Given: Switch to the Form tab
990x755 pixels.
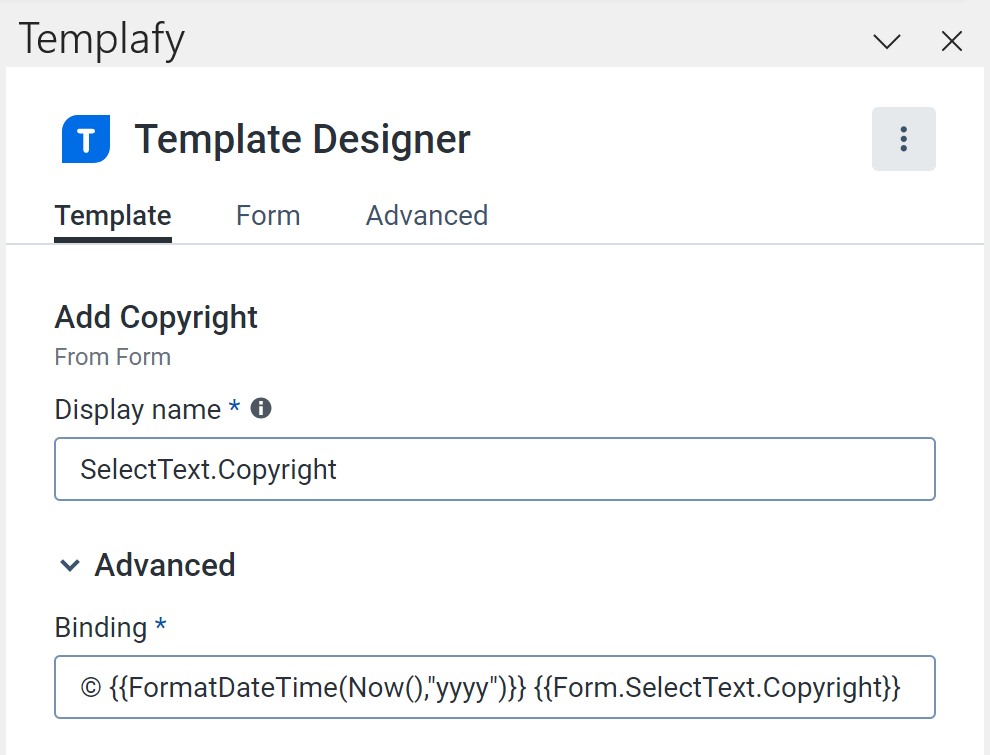Looking at the screenshot, I should 267,215.
